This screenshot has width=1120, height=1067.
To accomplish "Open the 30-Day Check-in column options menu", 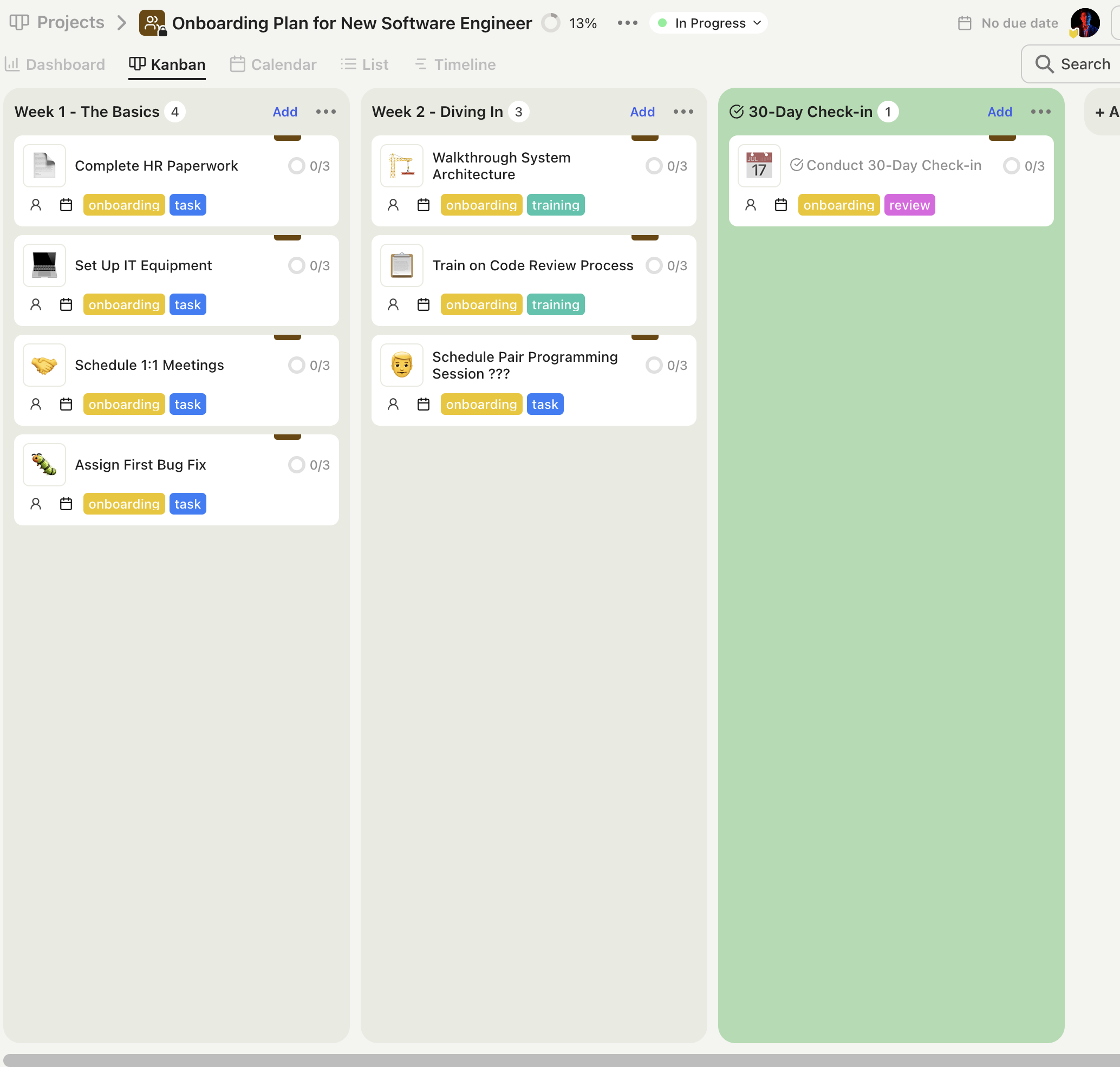I will [1040, 112].
